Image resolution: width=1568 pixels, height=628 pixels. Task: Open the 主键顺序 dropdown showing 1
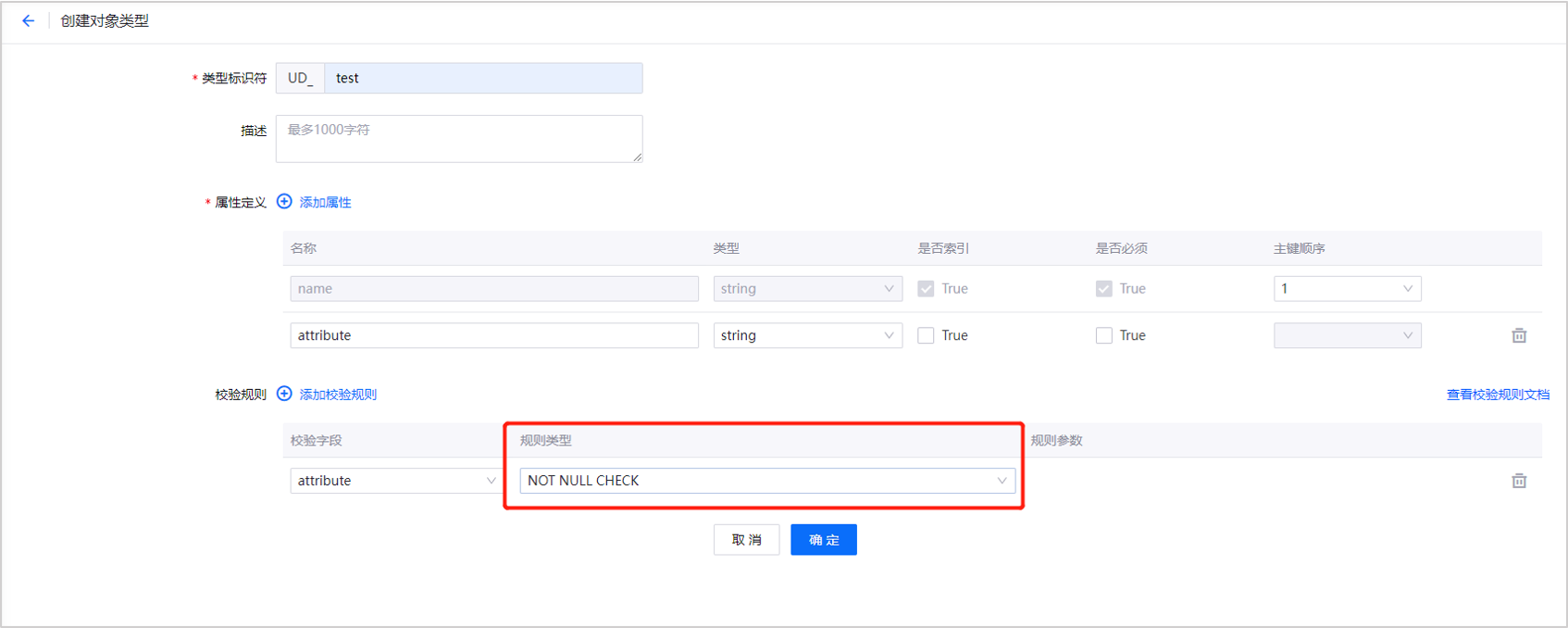pos(1347,289)
